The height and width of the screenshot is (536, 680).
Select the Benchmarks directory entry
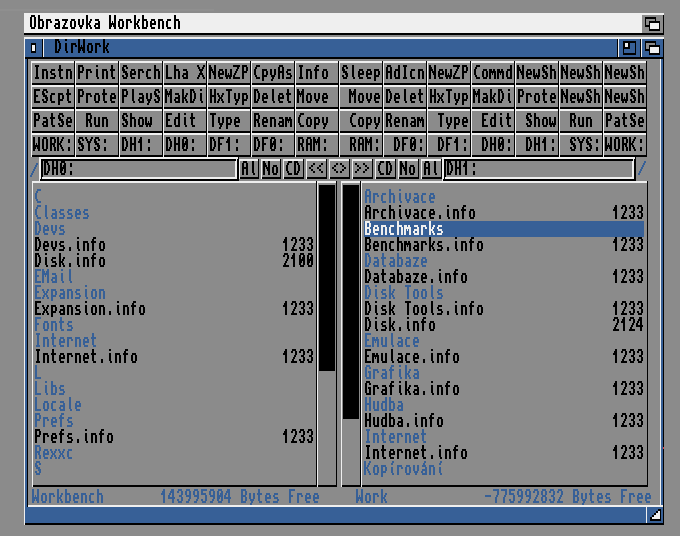point(404,229)
